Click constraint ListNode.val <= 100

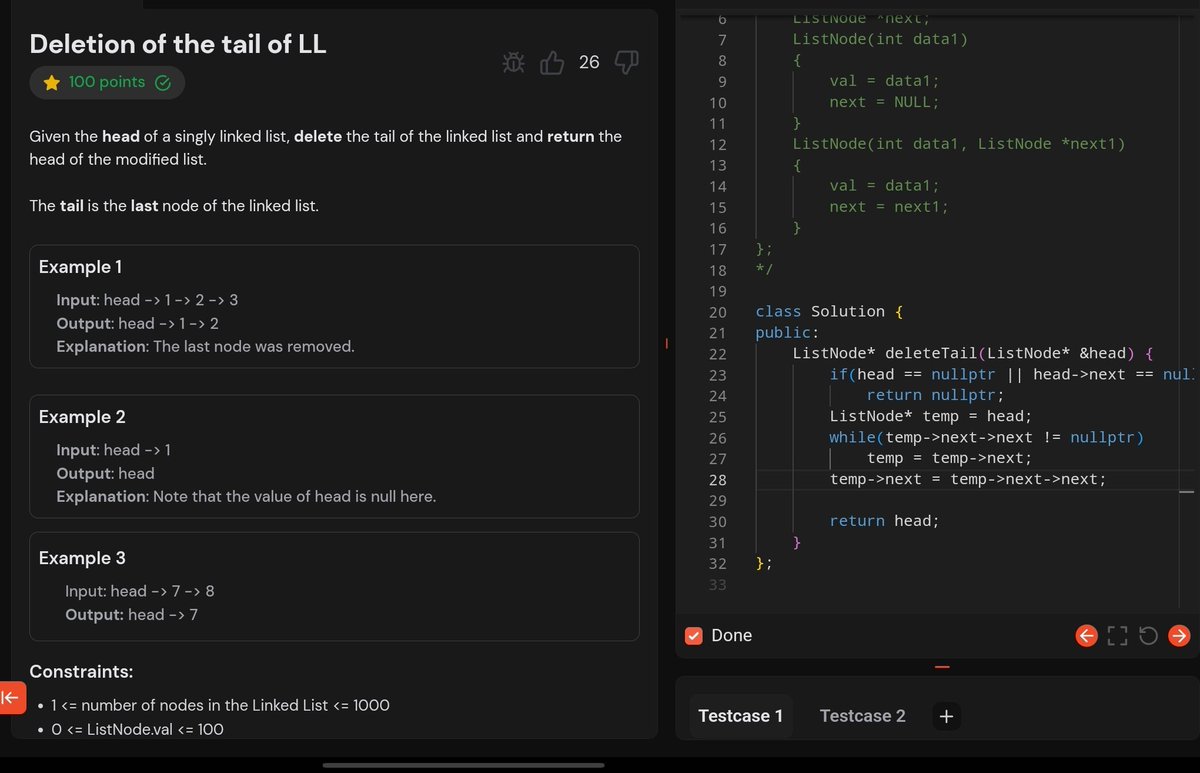[x=137, y=729]
